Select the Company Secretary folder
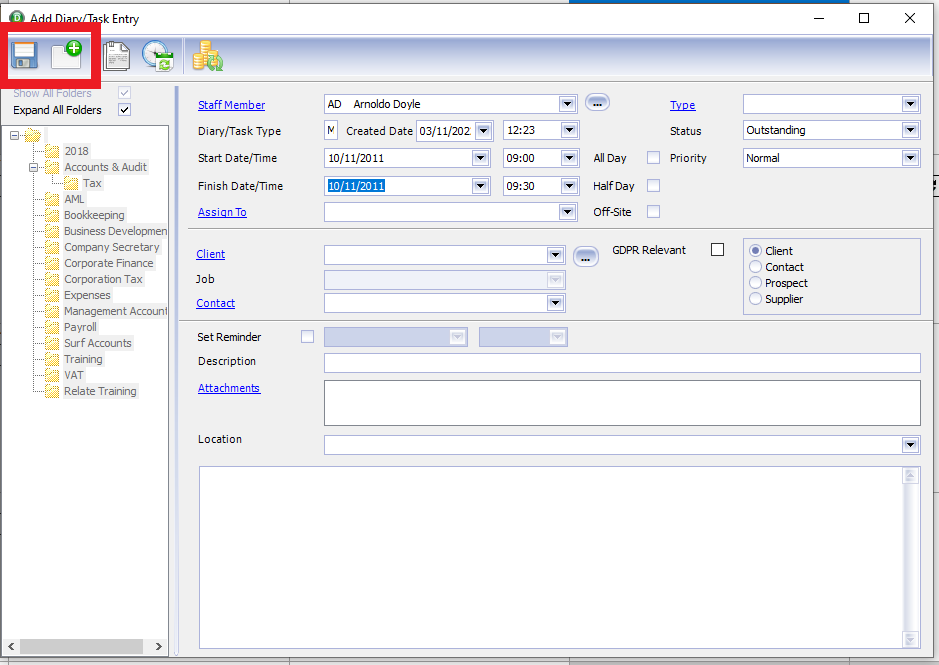 pyautogui.click(x=111, y=247)
